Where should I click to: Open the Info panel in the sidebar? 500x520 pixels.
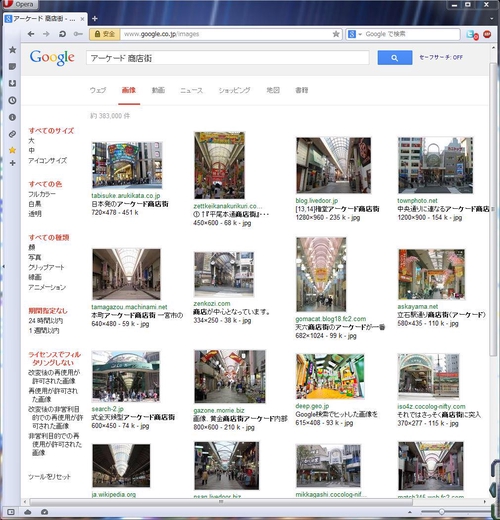12,117
